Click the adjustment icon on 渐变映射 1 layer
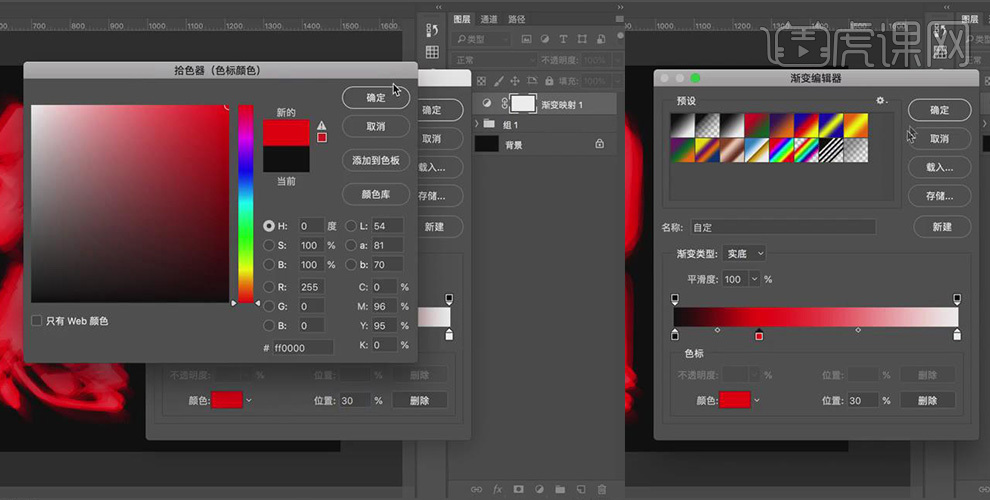The width and height of the screenshot is (990, 500). coord(487,104)
